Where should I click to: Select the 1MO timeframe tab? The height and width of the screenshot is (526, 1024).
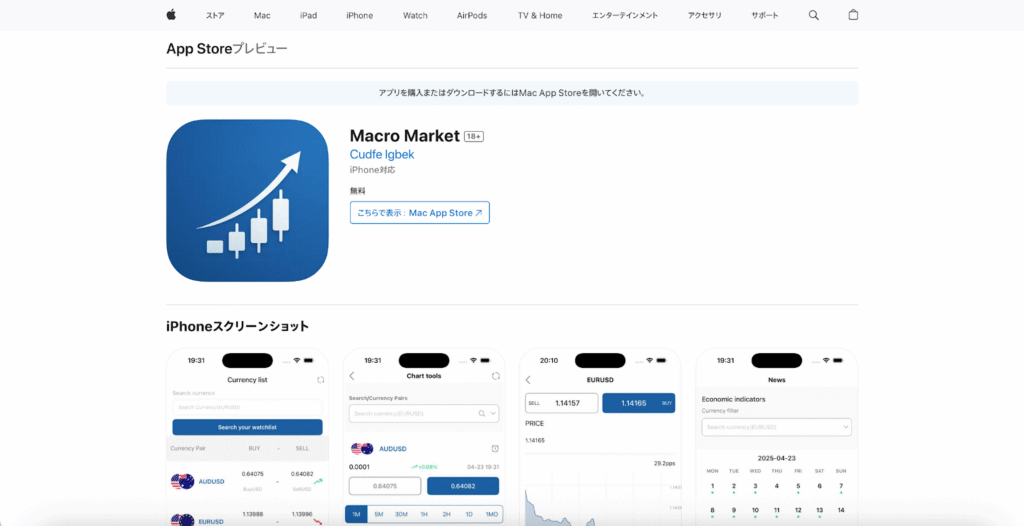[x=492, y=515]
